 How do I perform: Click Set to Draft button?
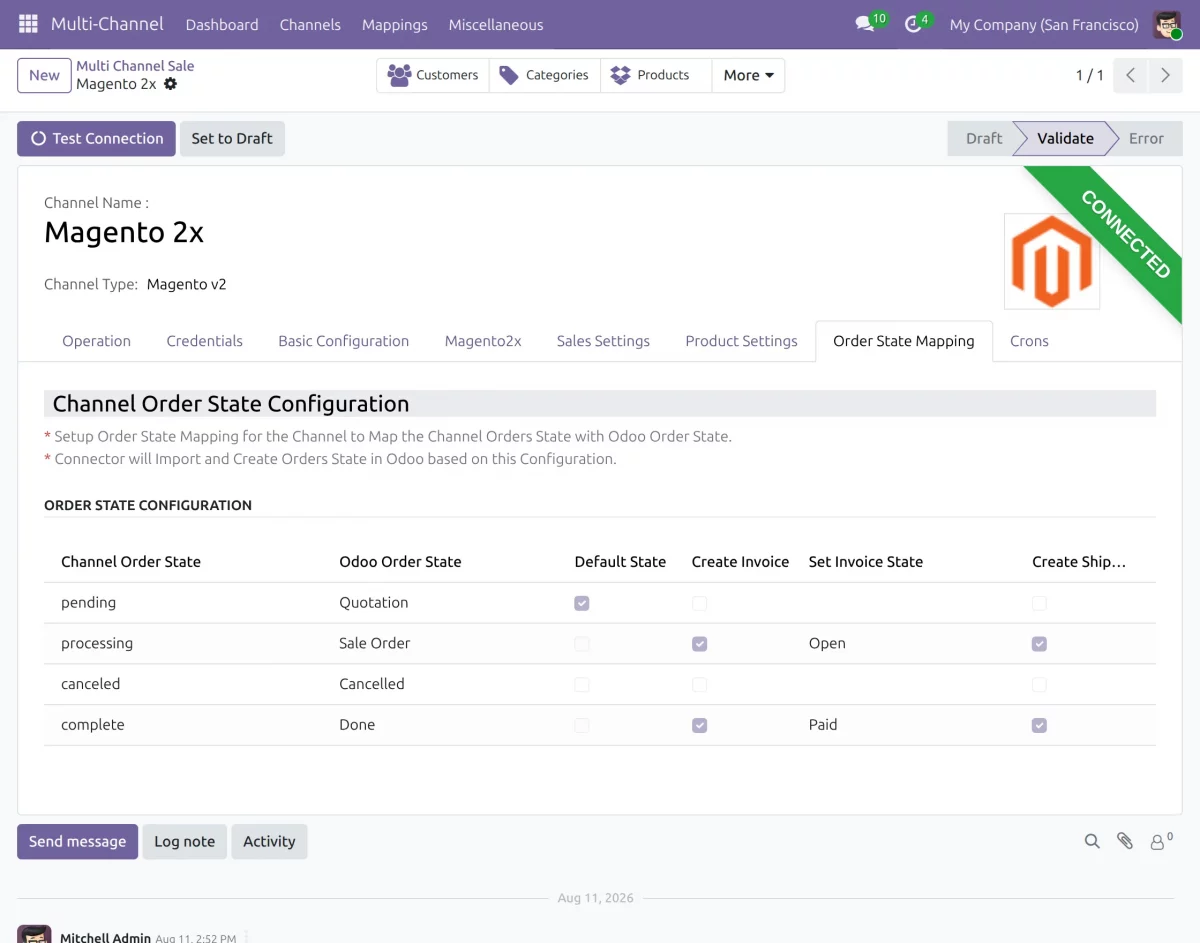[x=232, y=139]
